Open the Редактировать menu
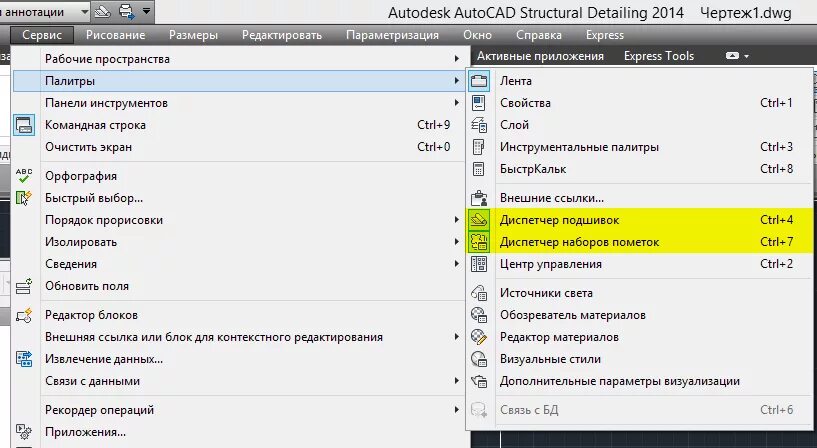This screenshot has width=817, height=448. pos(282,35)
